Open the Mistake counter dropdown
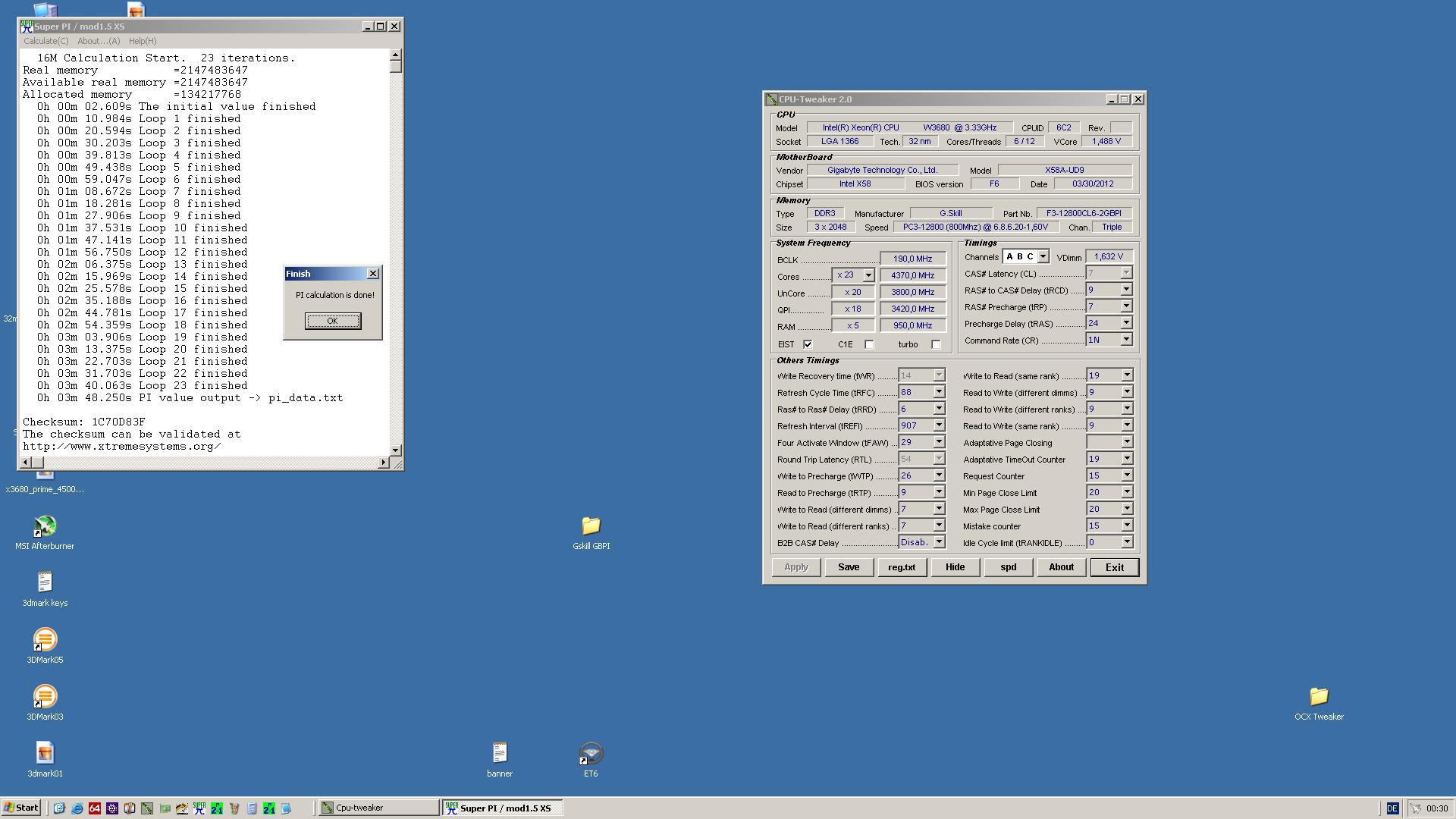Screen dimensions: 1456x819 pyautogui.click(x=1127, y=526)
